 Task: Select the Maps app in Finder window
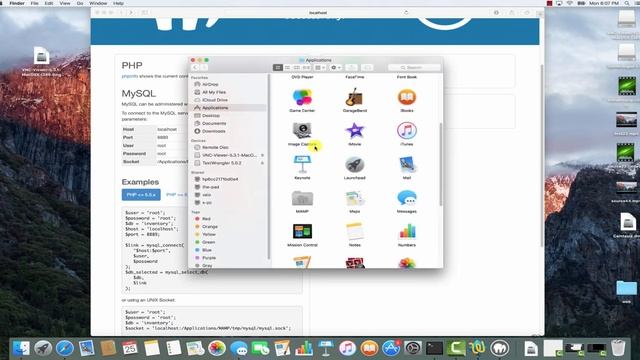tap(354, 198)
